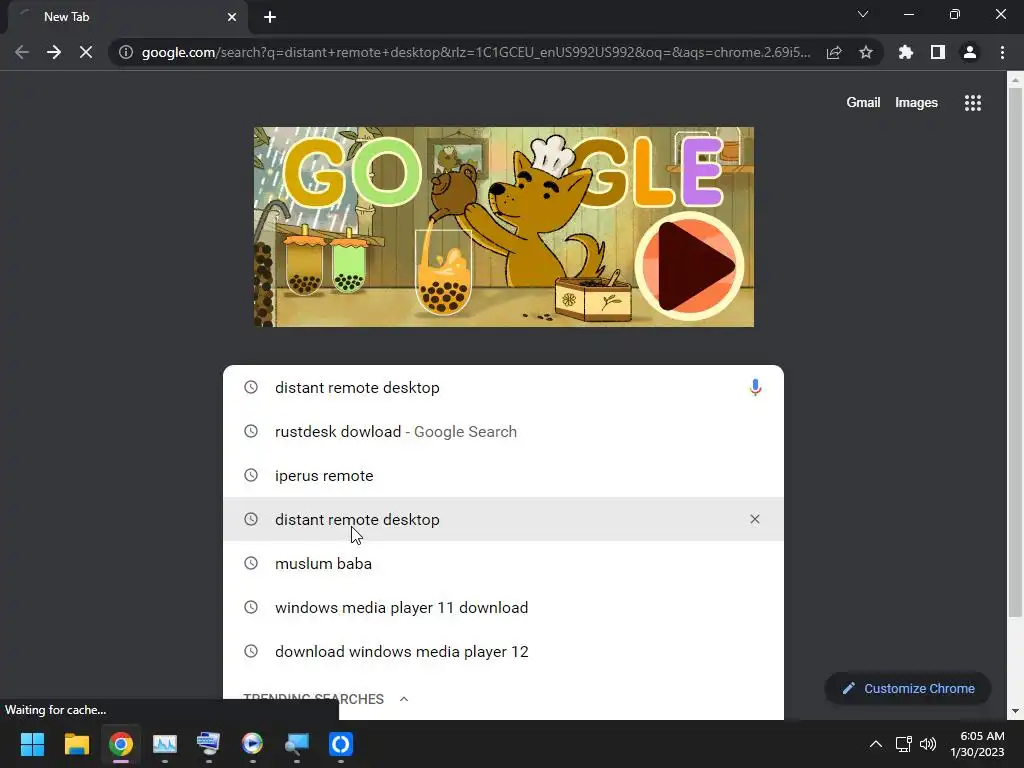Open Images link
Viewport: 1024px width, 768px height.
pyautogui.click(x=916, y=103)
